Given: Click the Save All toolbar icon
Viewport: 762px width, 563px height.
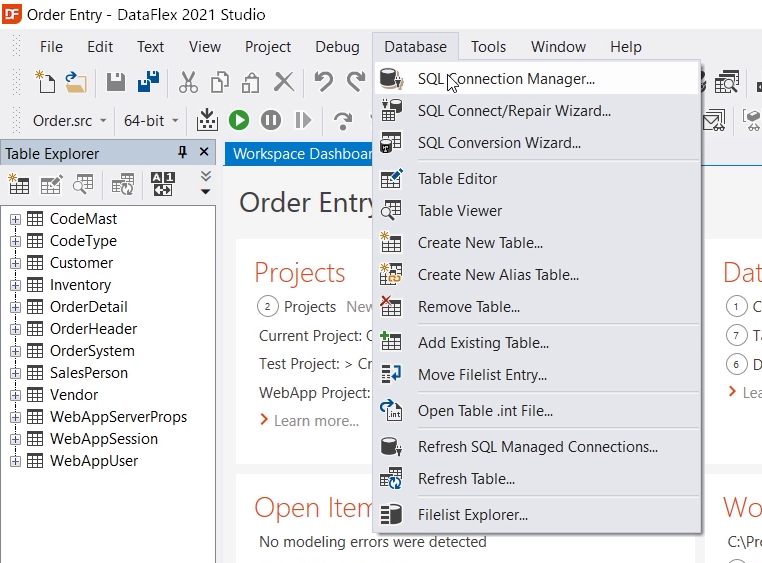Looking at the screenshot, I should pos(148,82).
